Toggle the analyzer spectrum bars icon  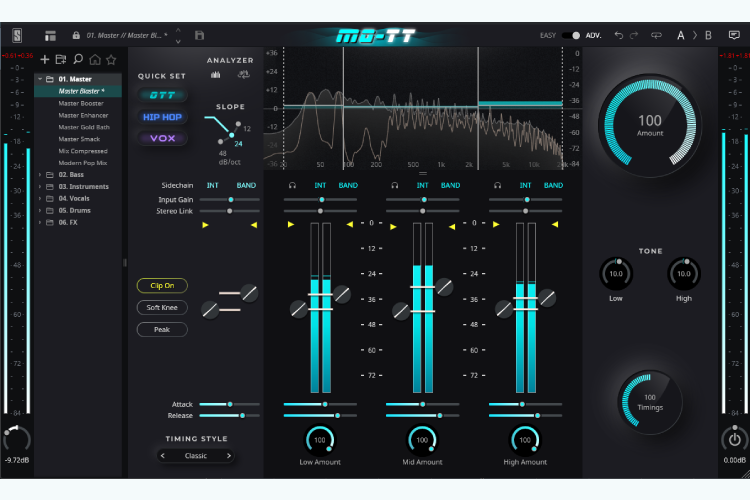[x=216, y=75]
